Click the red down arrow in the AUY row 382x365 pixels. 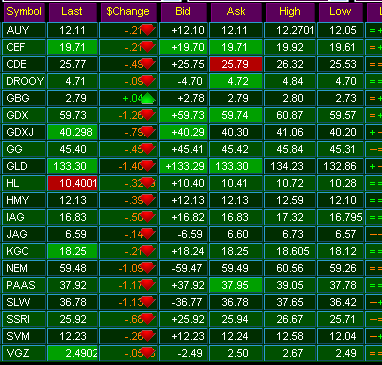(x=147, y=30)
